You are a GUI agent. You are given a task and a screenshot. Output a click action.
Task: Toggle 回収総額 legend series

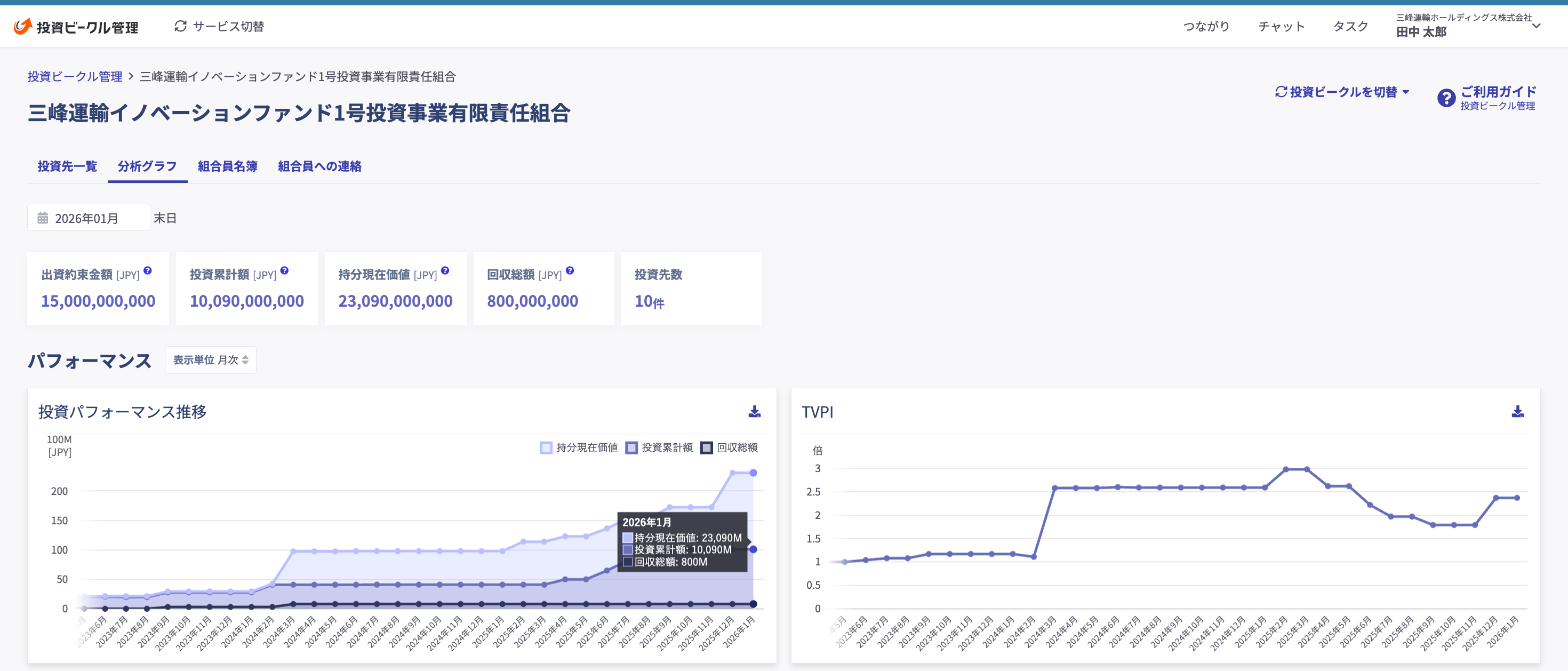click(729, 448)
